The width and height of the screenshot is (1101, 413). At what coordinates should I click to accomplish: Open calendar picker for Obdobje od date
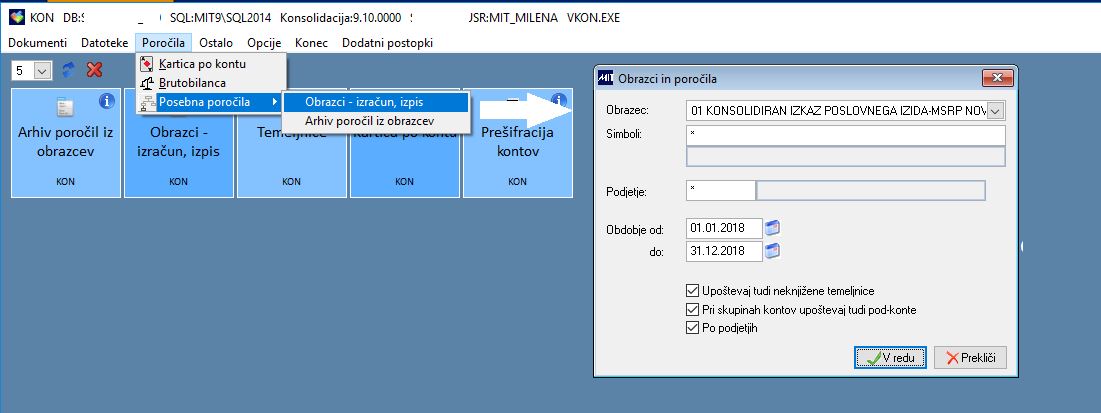pos(772,228)
